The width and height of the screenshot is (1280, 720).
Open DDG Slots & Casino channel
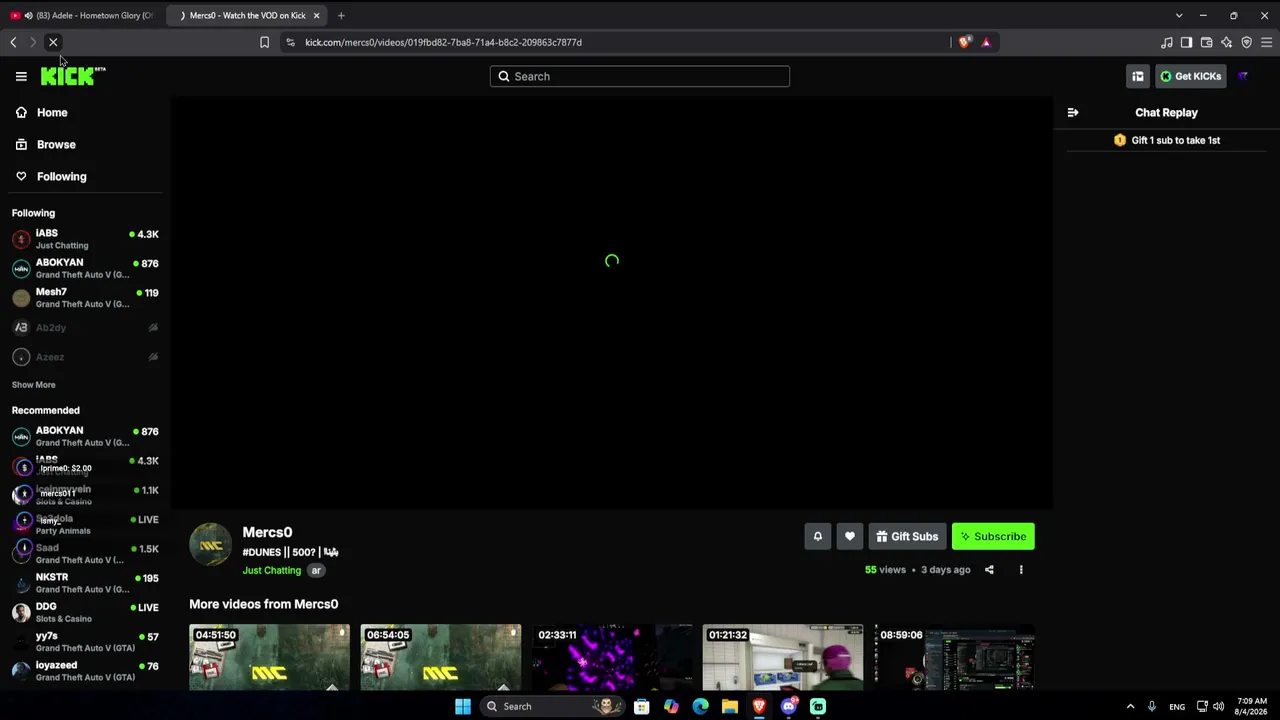[x=85, y=612]
